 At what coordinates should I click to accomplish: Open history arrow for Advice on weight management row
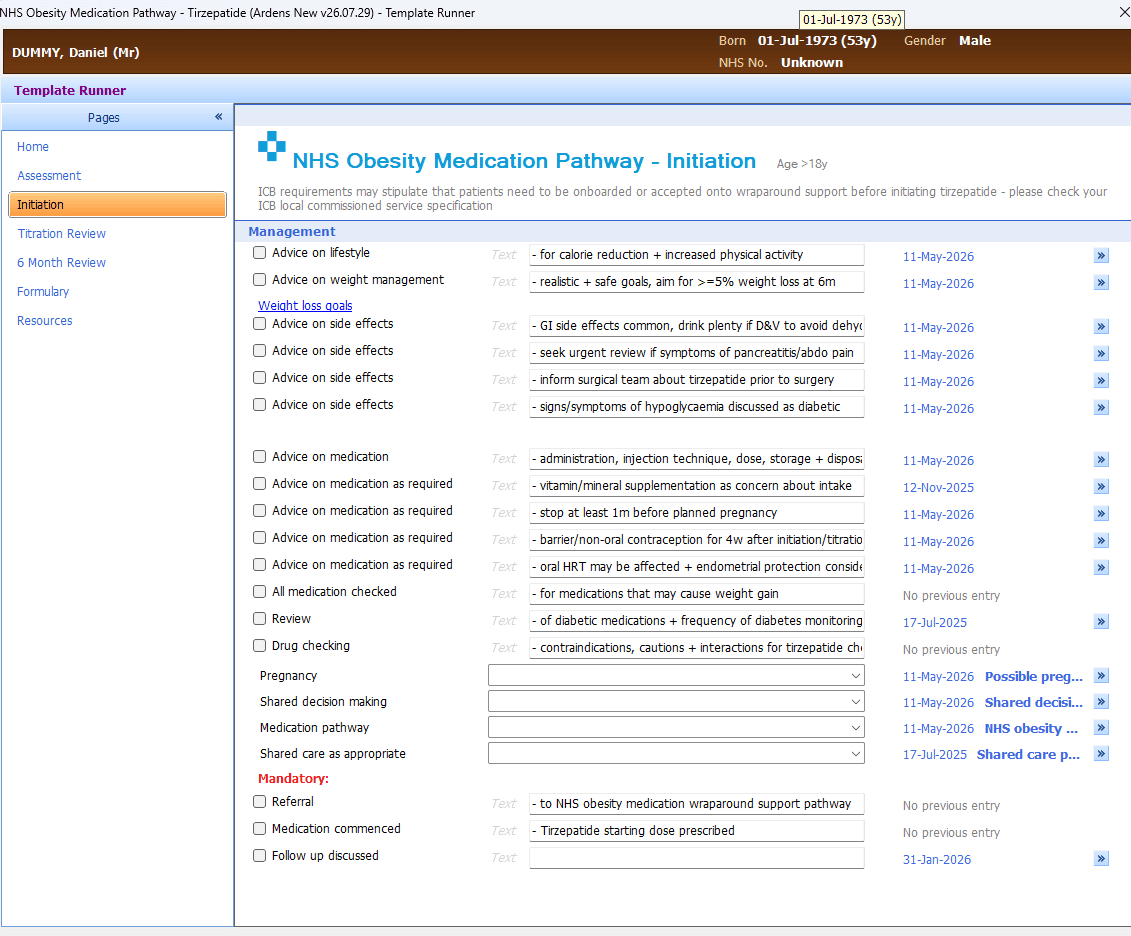[x=1101, y=283]
